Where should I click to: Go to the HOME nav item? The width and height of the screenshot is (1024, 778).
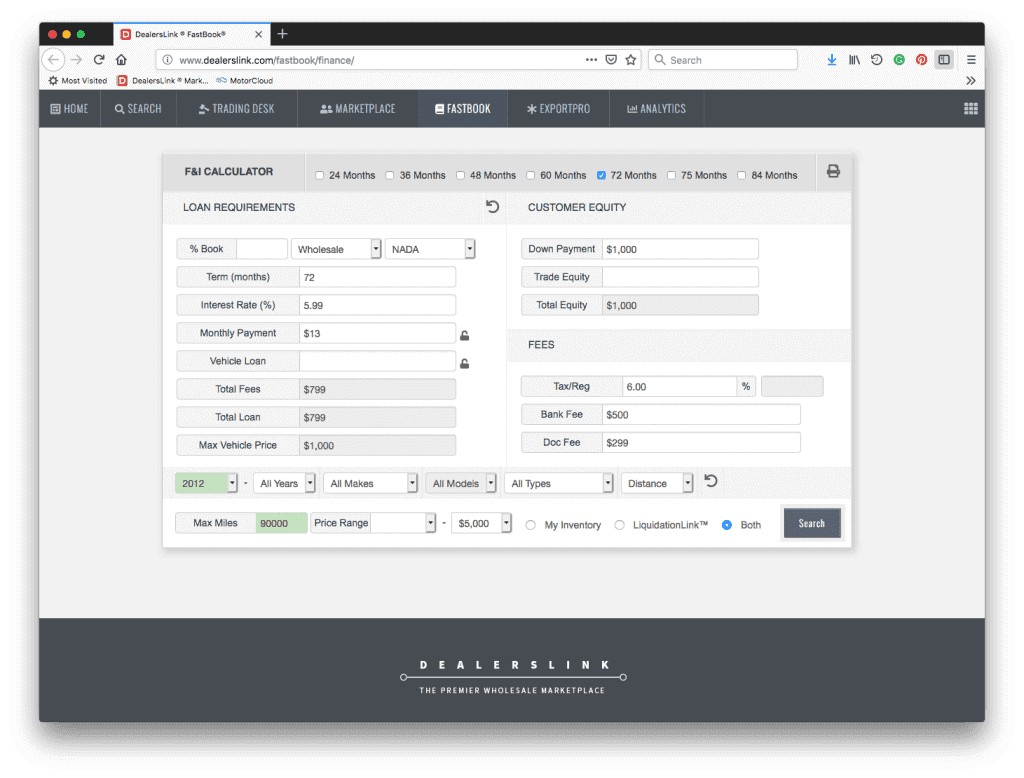(x=69, y=108)
